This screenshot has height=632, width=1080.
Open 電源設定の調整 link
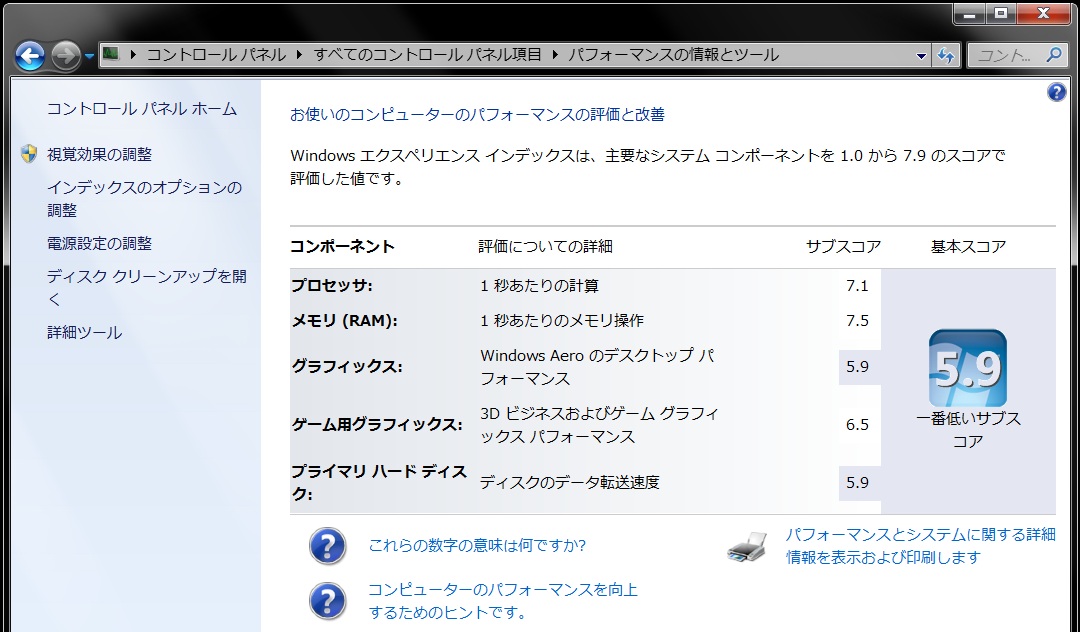pos(99,243)
